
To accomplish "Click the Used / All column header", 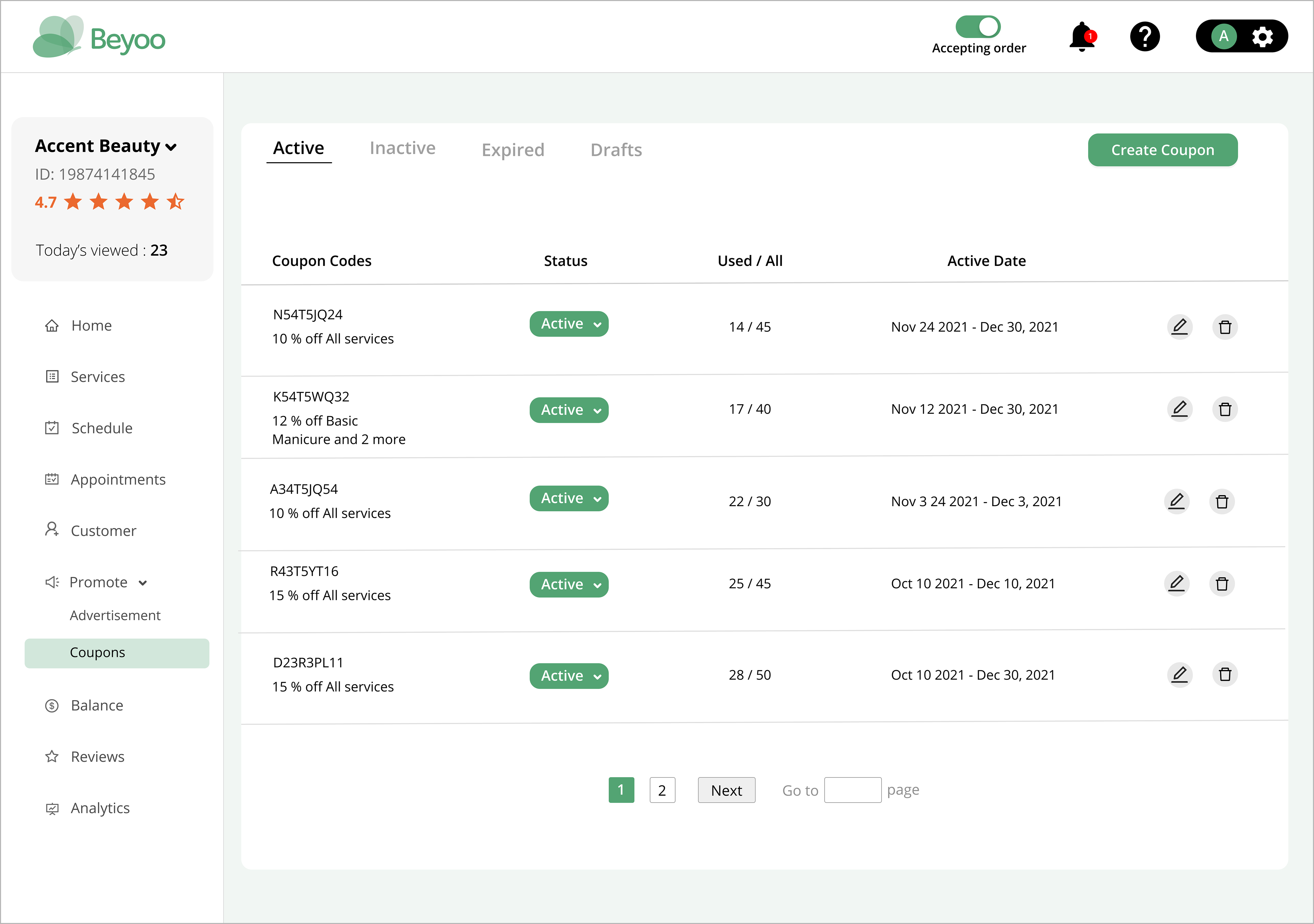I will pos(750,261).
